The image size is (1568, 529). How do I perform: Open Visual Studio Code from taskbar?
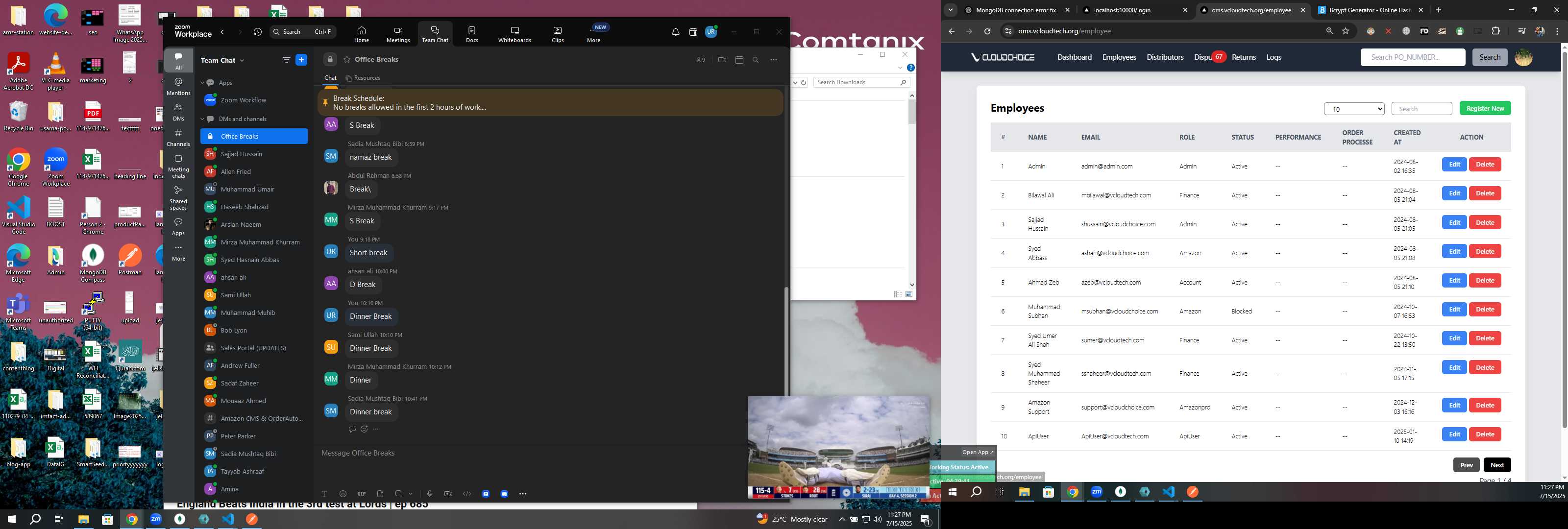click(x=228, y=519)
